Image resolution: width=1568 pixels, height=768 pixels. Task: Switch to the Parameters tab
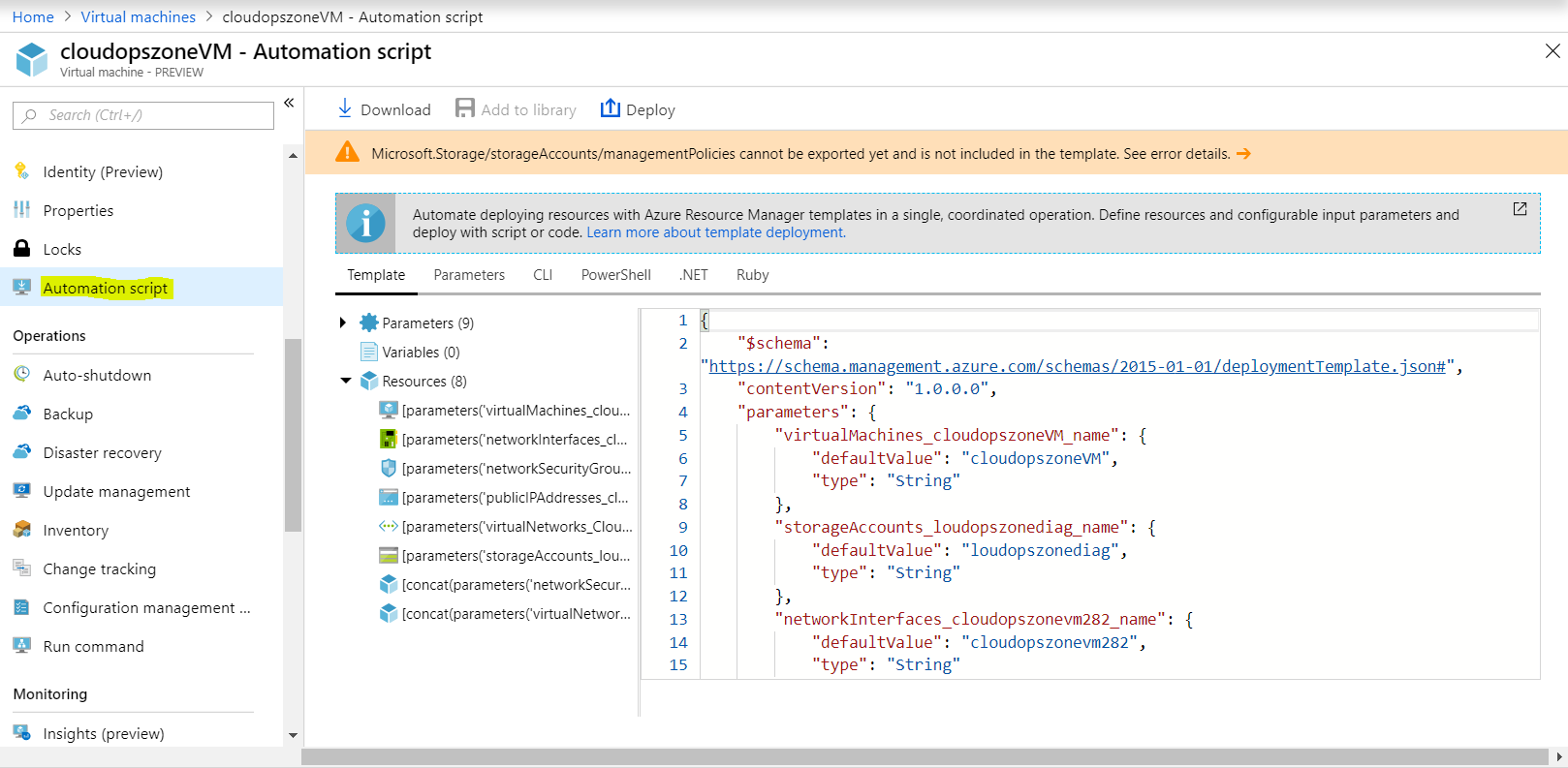coord(469,275)
